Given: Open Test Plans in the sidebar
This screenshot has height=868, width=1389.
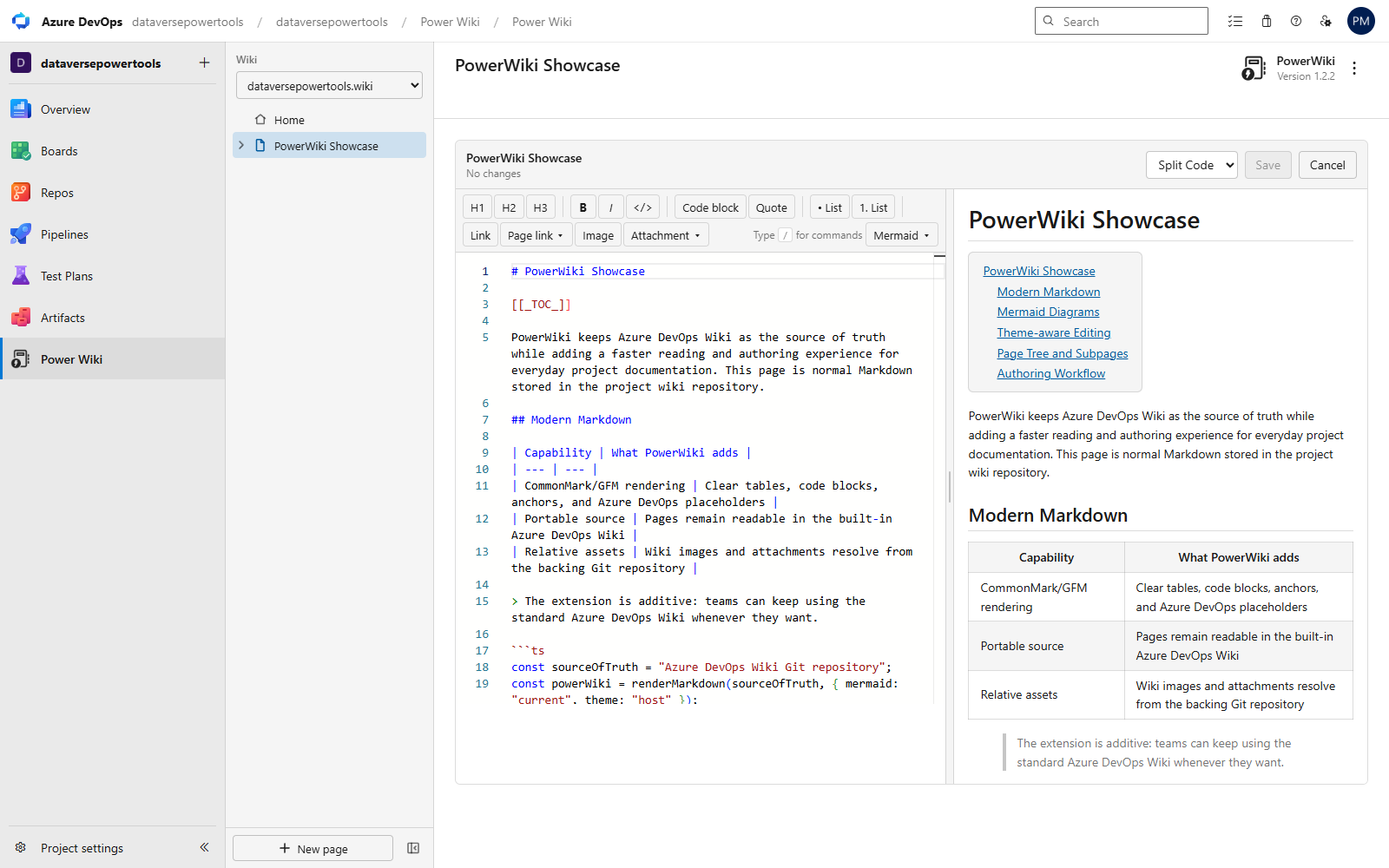Looking at the screenshot, I should coord(113,276).
